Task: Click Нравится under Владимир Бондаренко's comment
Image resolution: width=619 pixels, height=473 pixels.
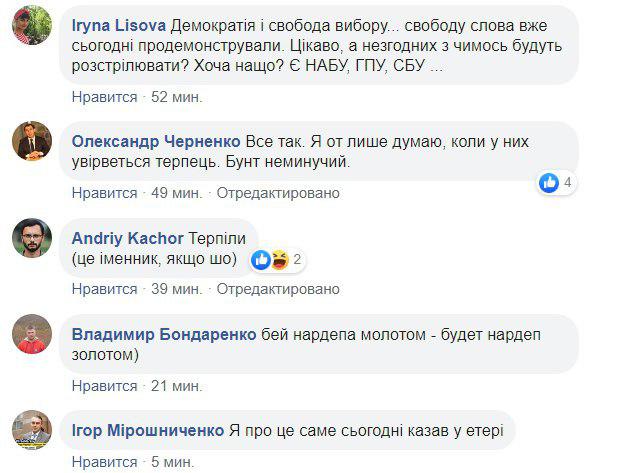Action: point(104,385)
